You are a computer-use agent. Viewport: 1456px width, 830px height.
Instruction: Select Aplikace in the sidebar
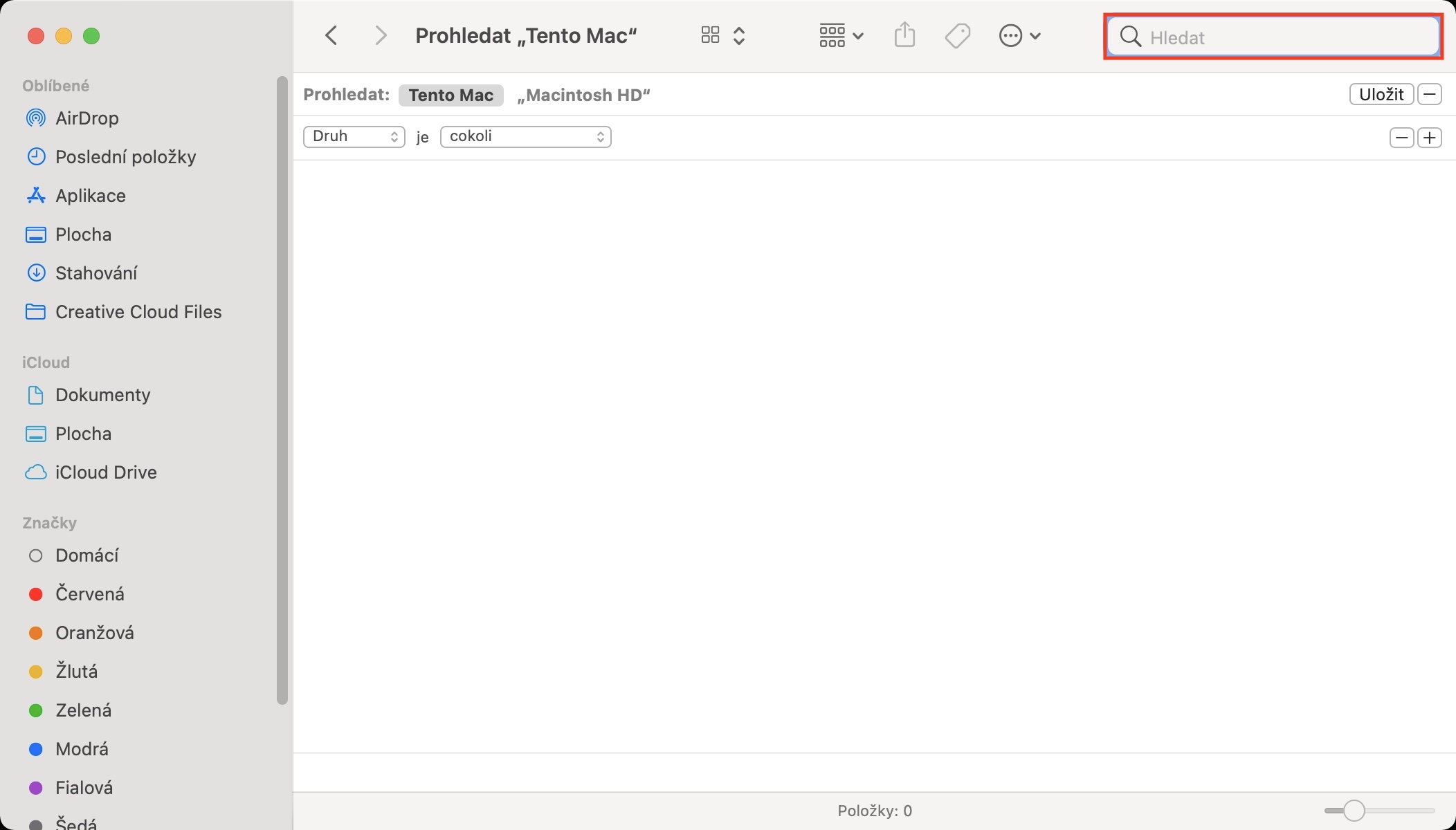[x=90, y=196]
